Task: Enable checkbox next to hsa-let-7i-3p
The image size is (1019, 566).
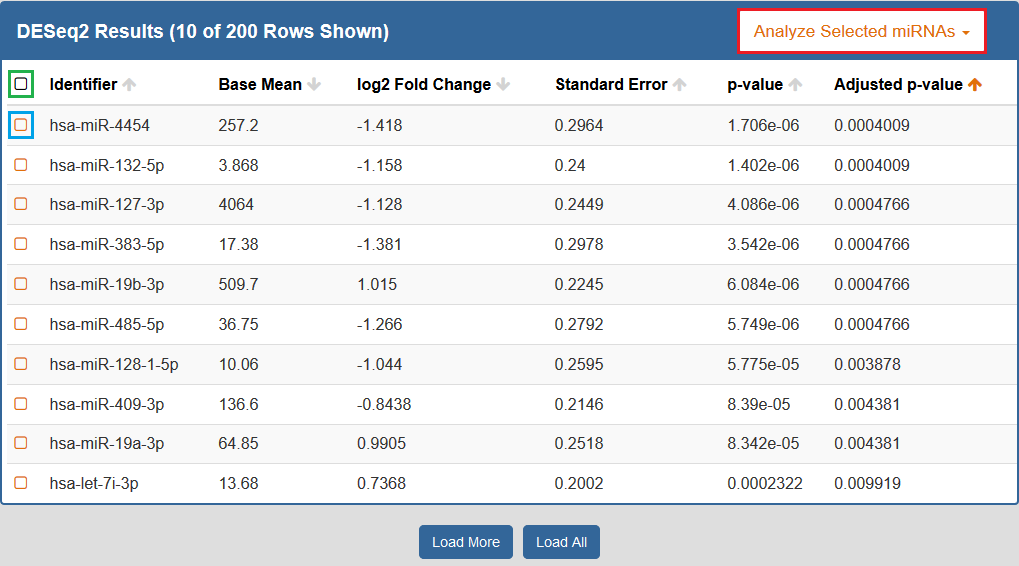Action: [21, 483]
